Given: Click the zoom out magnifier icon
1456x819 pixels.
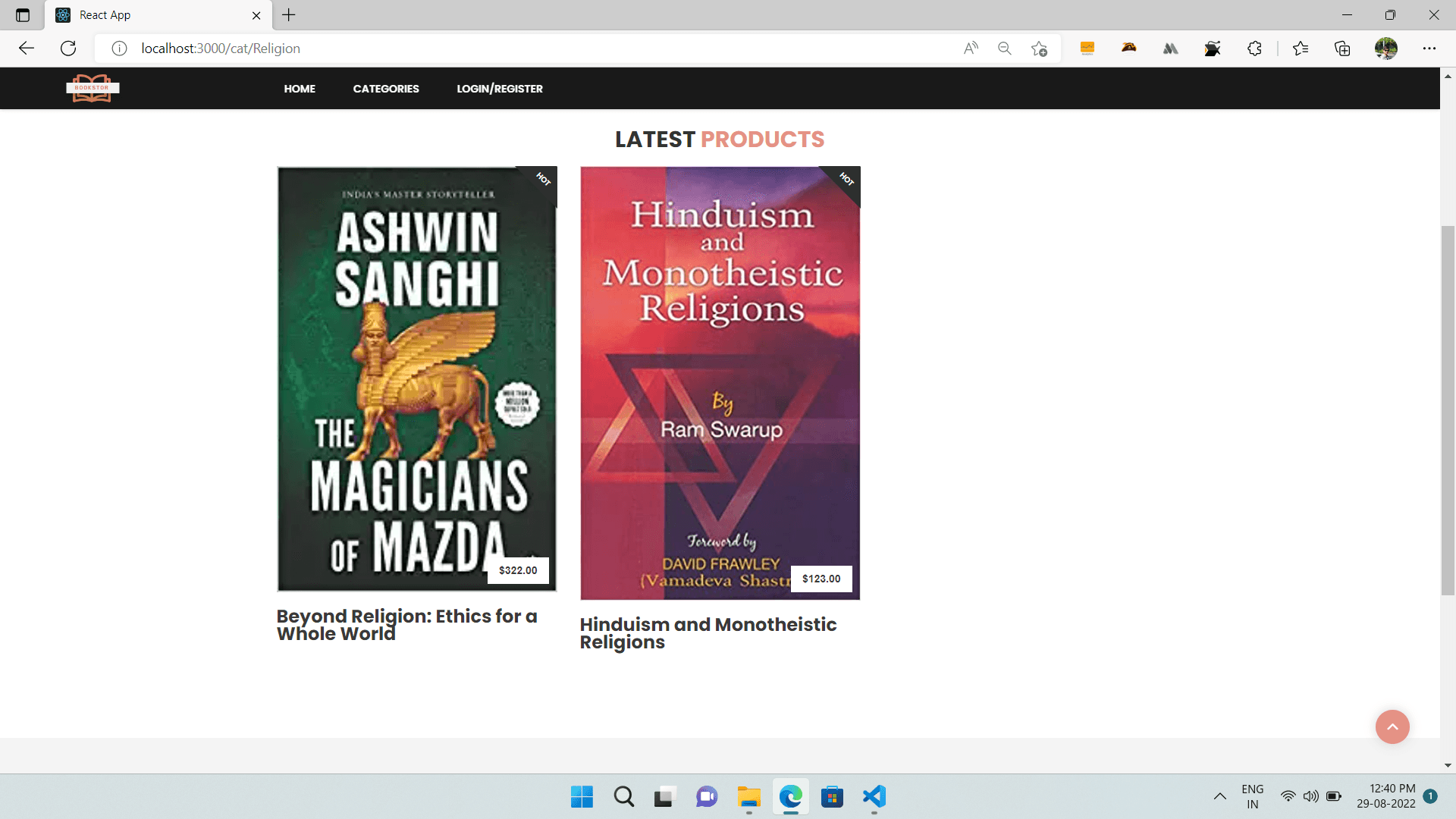Looking at the screenshot, I should tap(1005, 49).
